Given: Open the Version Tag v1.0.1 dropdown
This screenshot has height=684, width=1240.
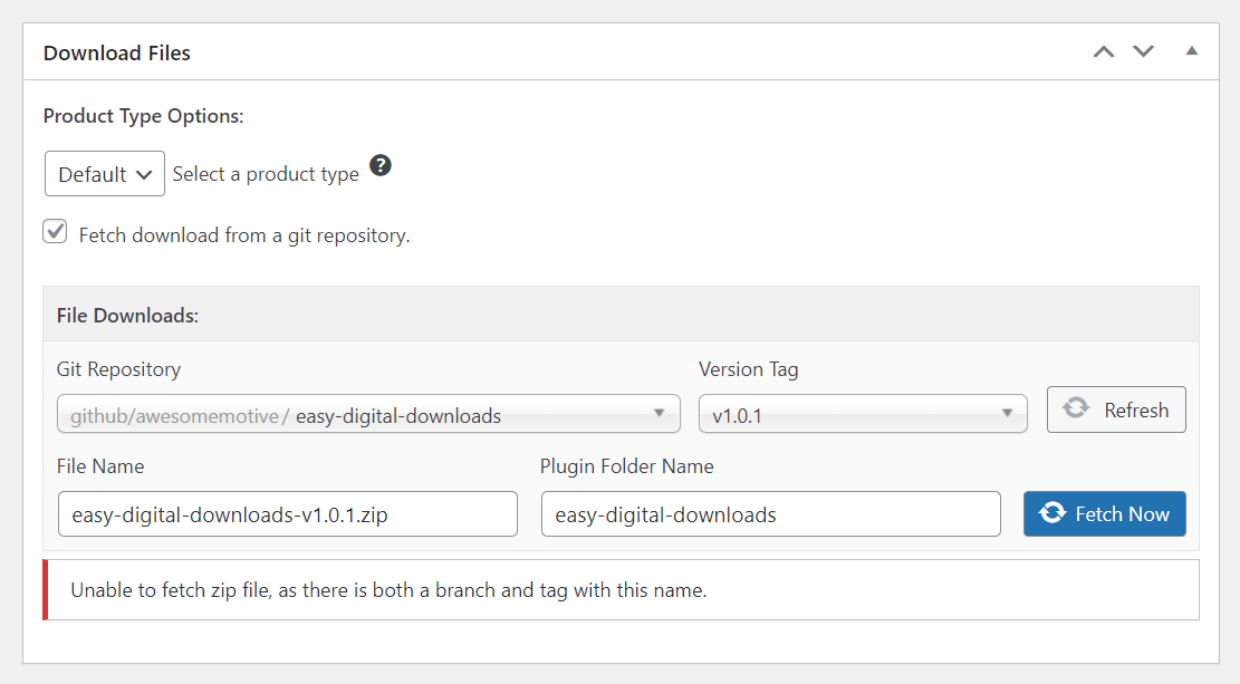Looking at the screenshot, I should pyautogui.click(x=862, y=415).
